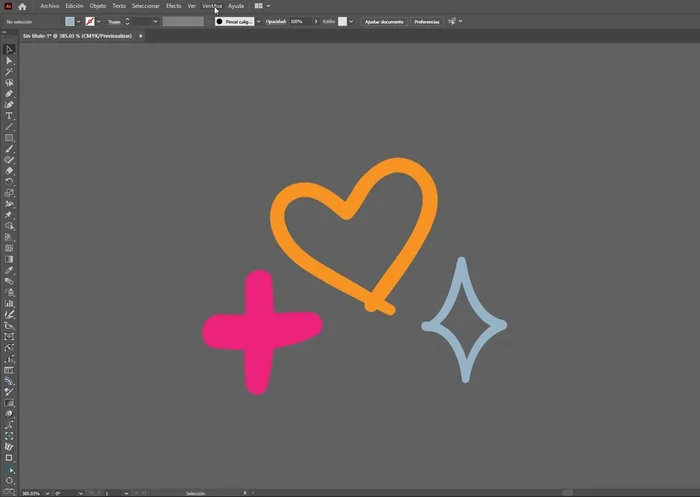Open the Ayuda menu
Image resolution: width=700 pixels, height=497 pixels.
236,6
